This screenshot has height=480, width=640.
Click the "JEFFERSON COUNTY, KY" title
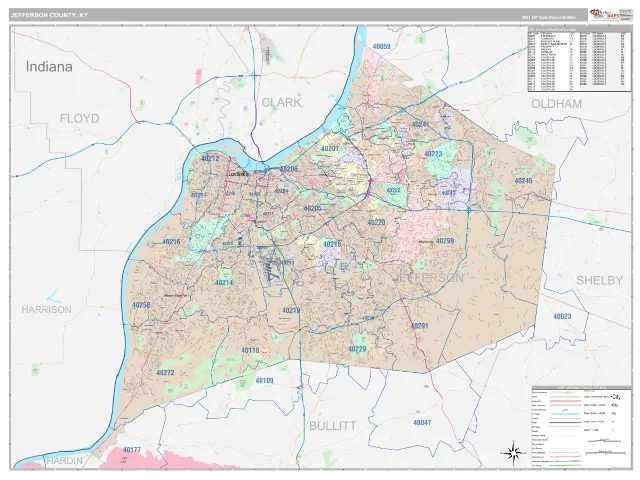coord(49,15)
